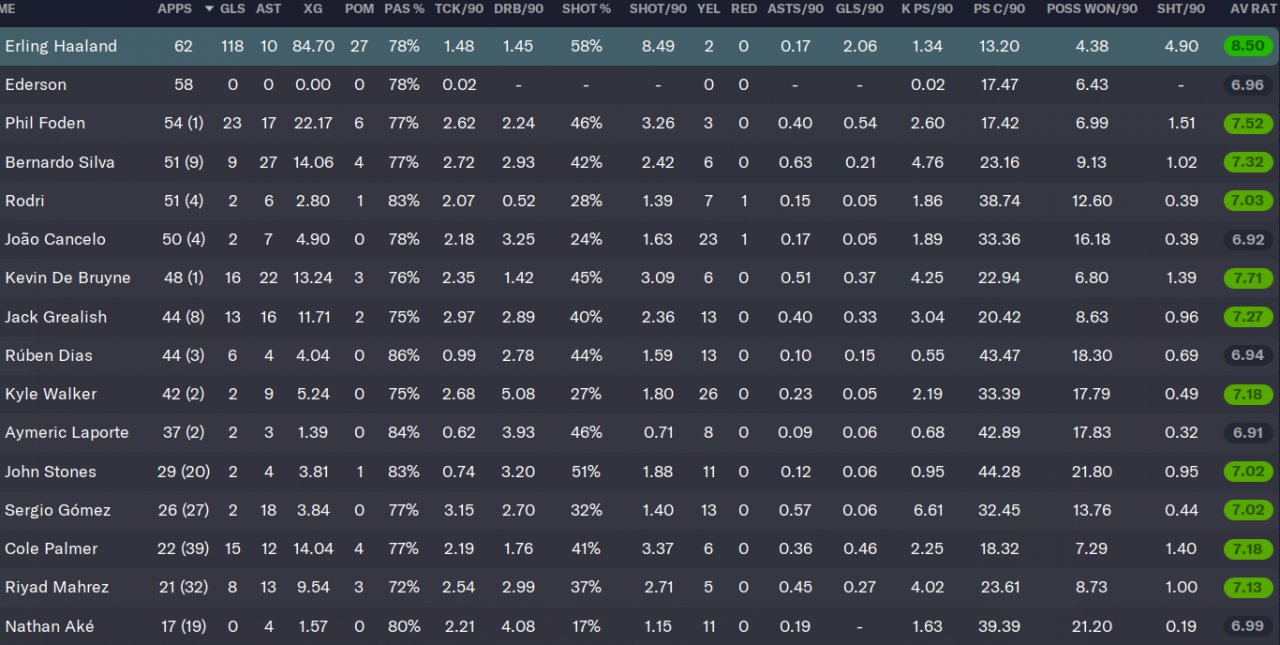Screen dimensions: 1280x645
Task: Sort by TCK/90 column header
Action: [x=459, y=9]
